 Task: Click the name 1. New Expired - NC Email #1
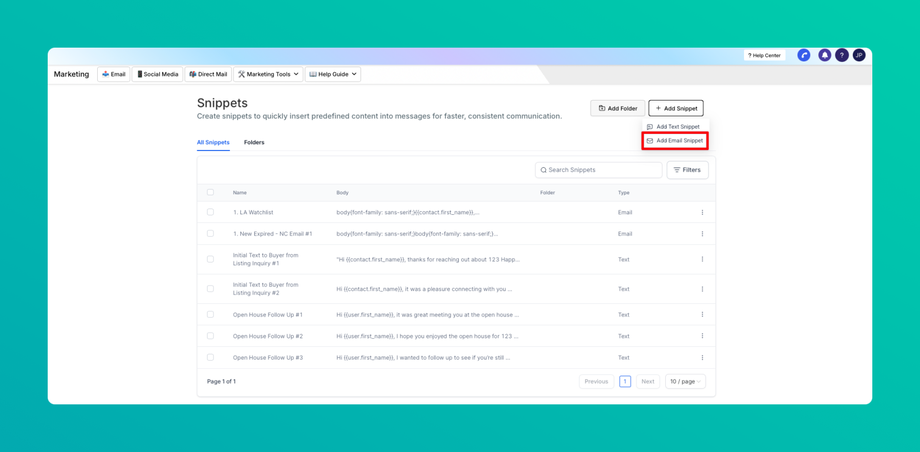[272, 234]
